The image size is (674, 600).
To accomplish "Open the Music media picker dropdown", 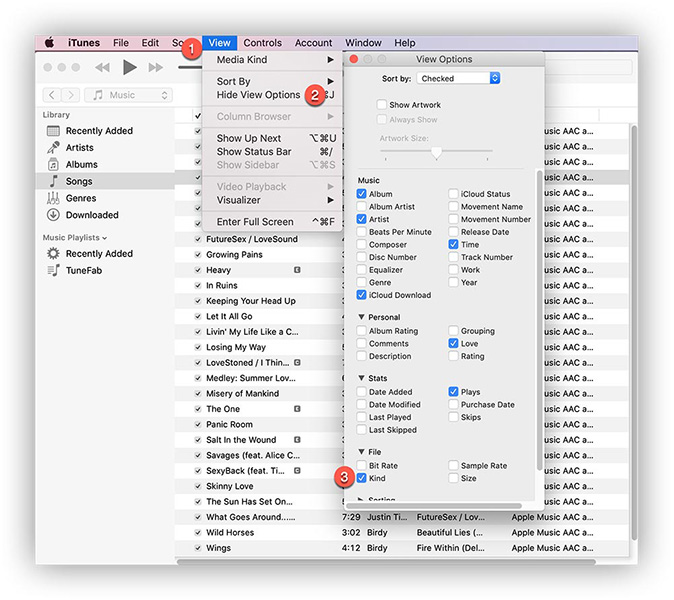I will tap(129, 95).
